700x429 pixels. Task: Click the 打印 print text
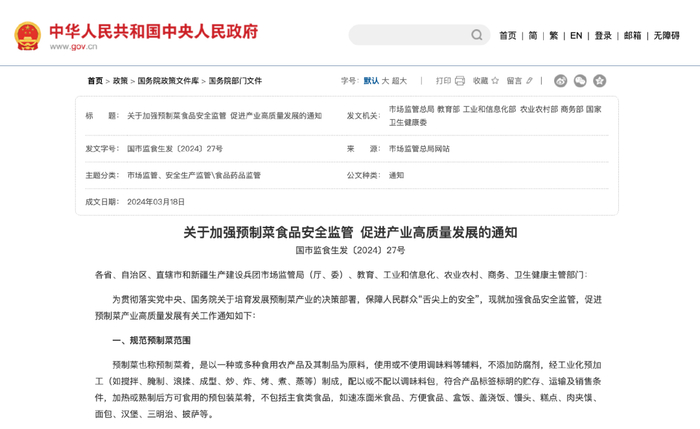(443, 81)
